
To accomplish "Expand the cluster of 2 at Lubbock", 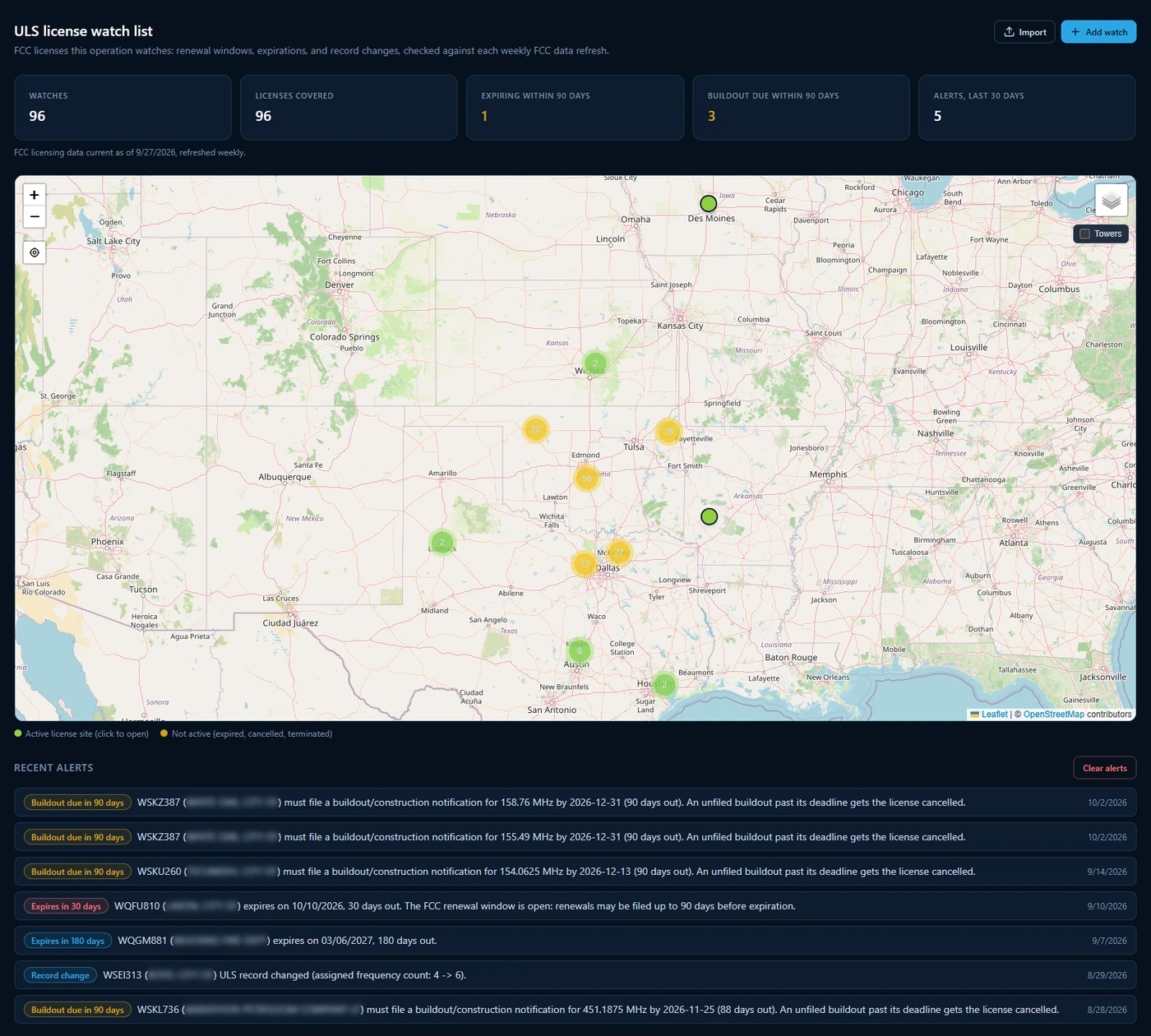I will pos(442,542).
